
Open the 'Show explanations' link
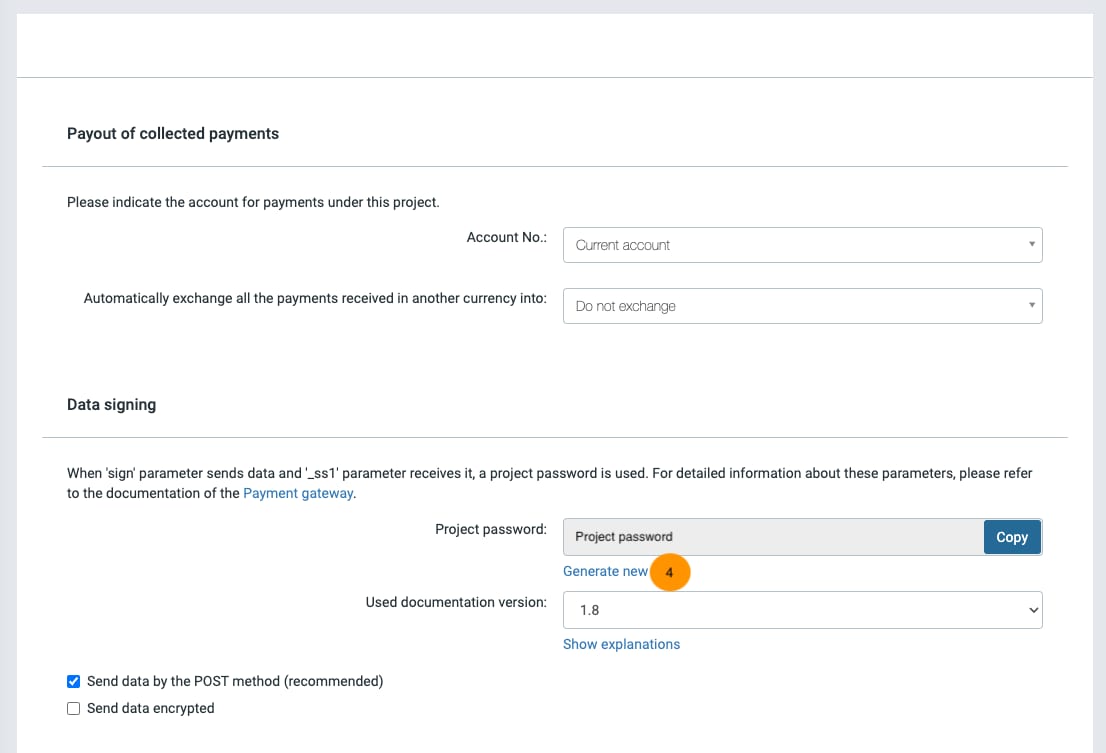click(x=621, y=644)
